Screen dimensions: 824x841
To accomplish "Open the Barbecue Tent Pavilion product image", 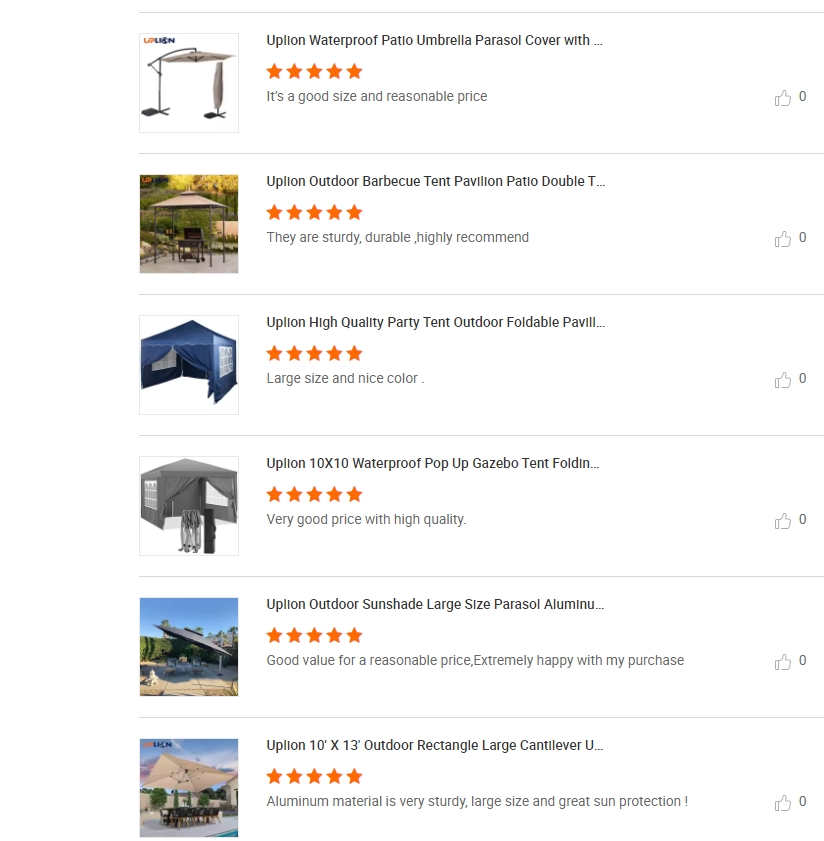I will coord(189,224).
